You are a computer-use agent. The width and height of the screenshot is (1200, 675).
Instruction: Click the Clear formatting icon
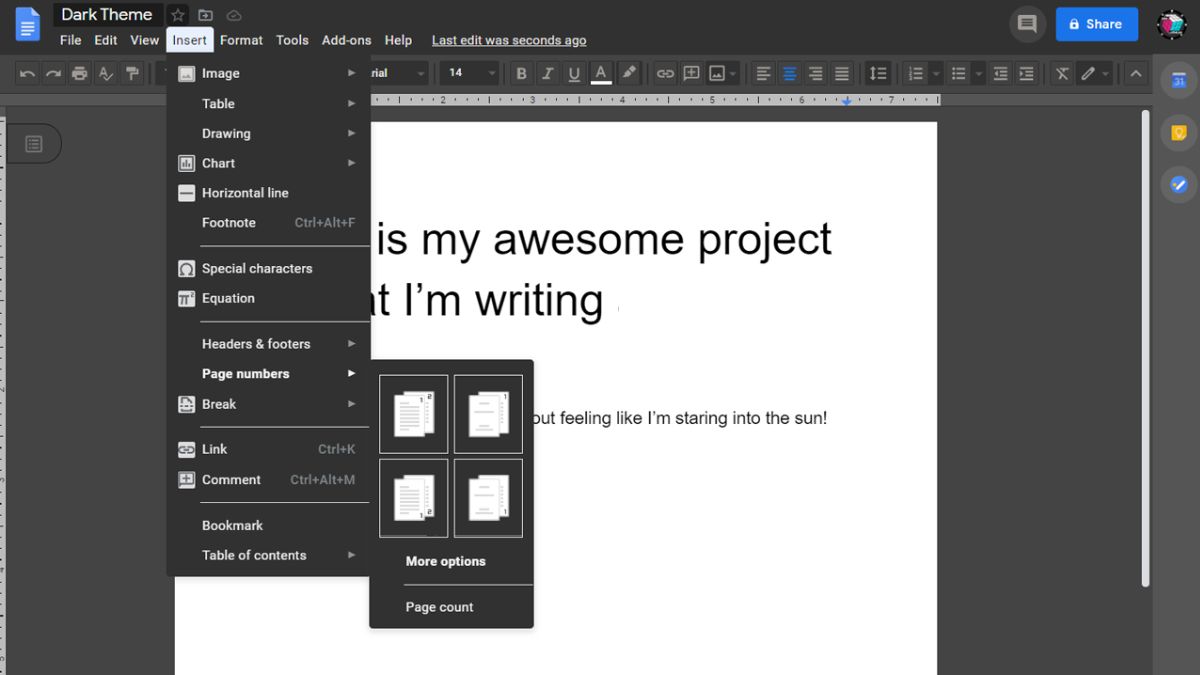[1062, 73]
